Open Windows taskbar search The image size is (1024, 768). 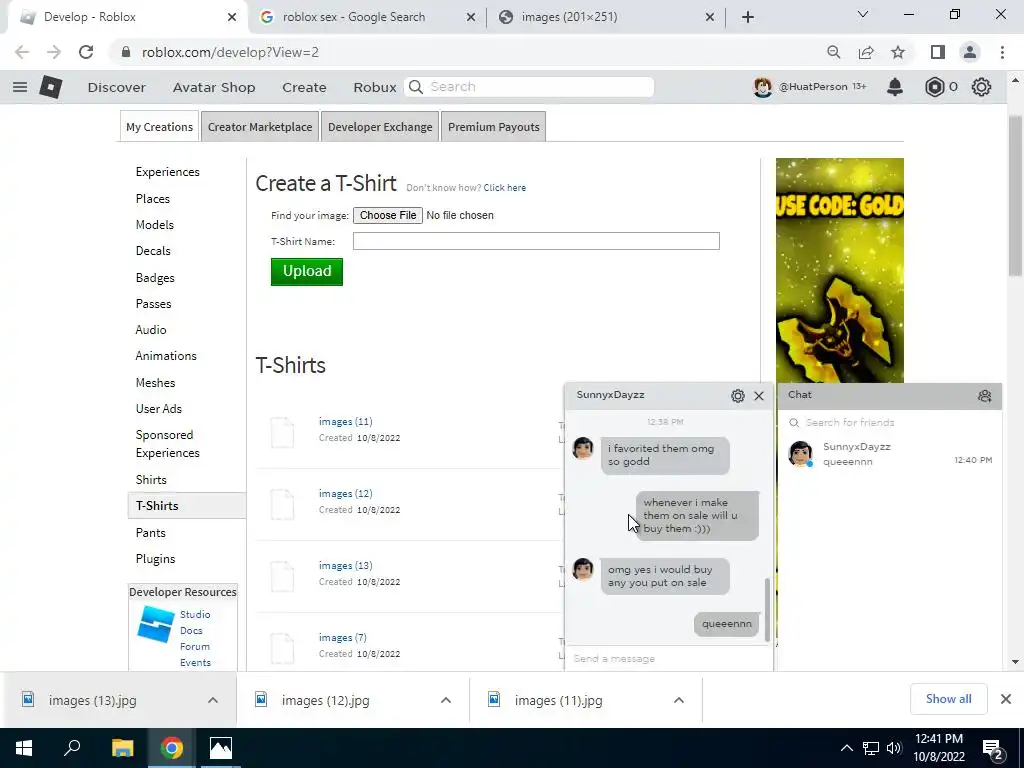[x=72, y=748]
